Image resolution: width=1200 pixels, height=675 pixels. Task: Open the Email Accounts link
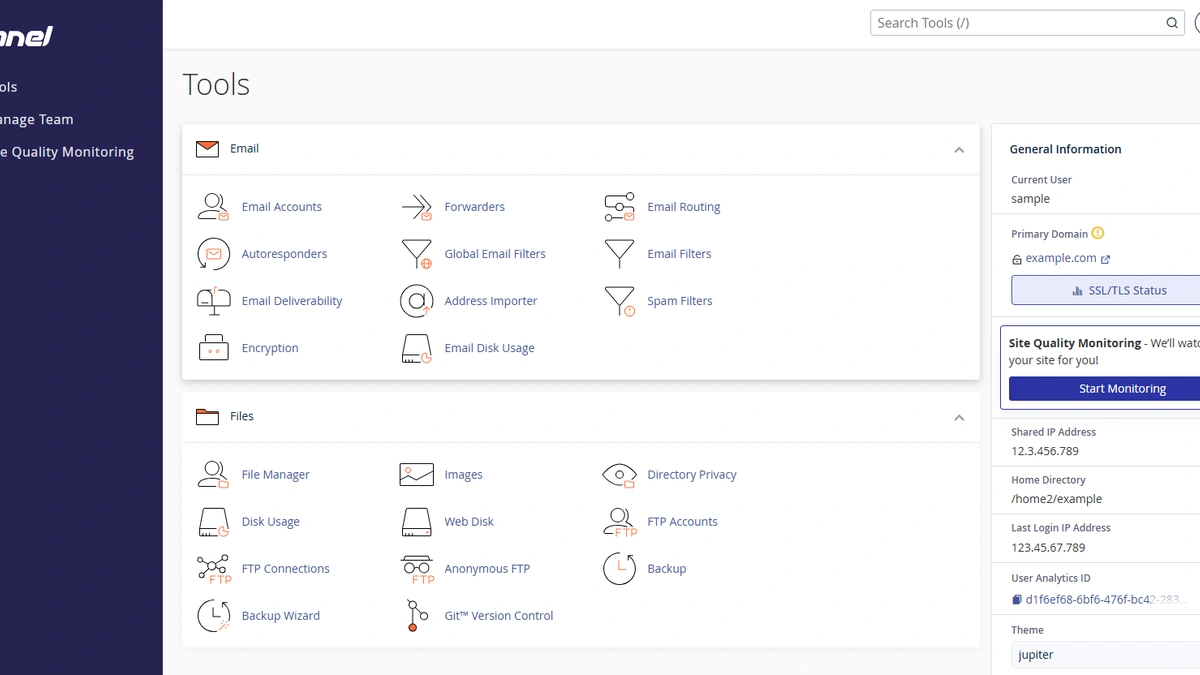(282, 207)
